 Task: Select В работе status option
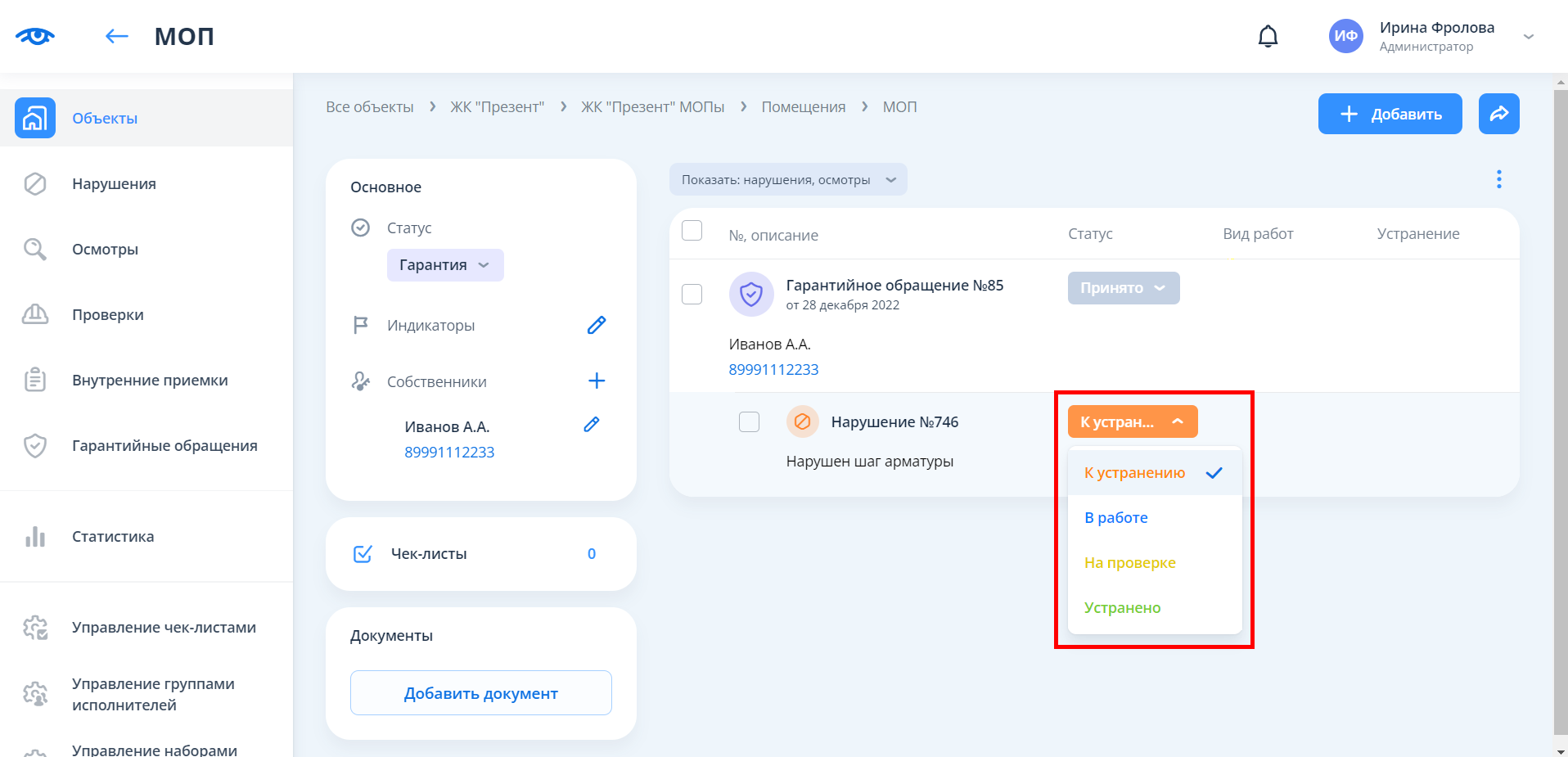[x=1116, y=518]
